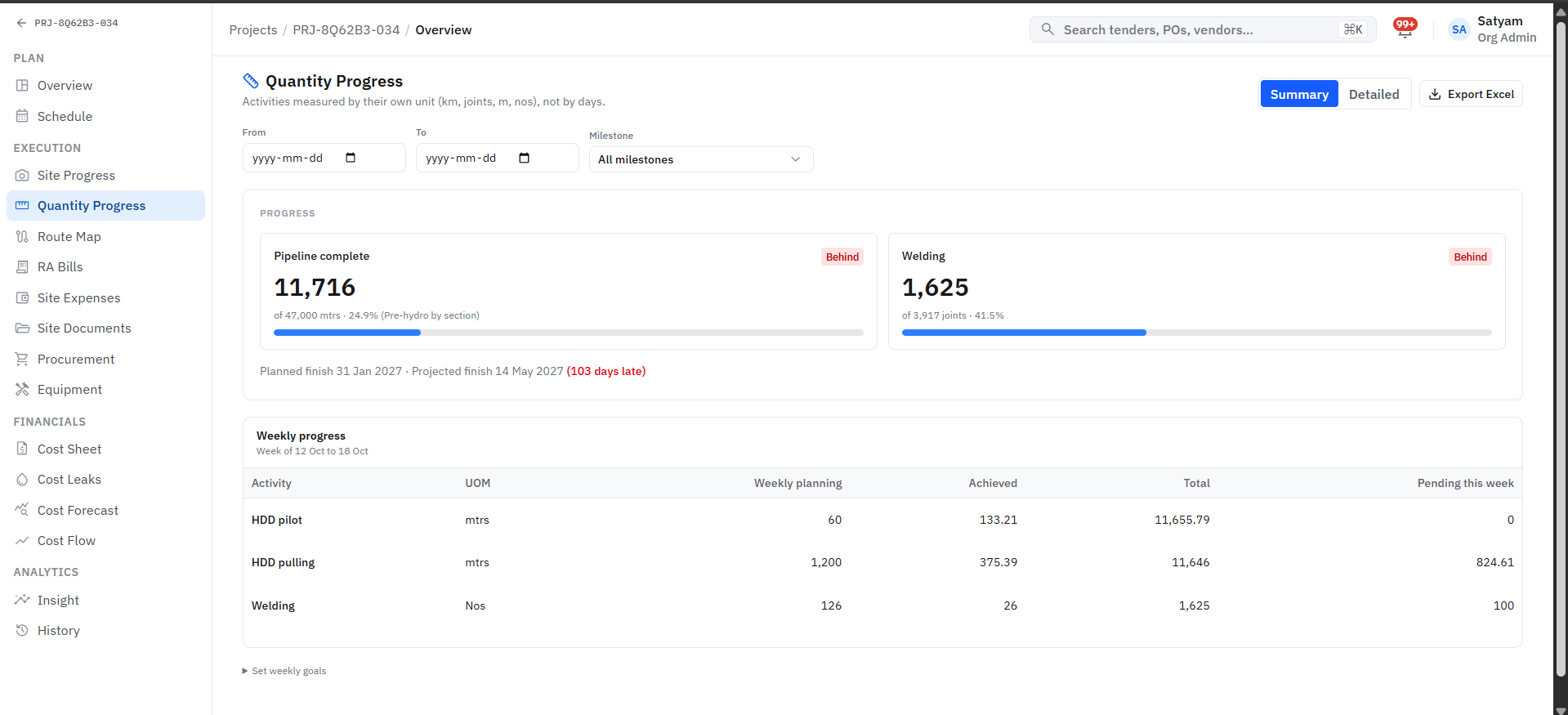Click the RA Bills icon
This screenshot has height=715, width=1568.
(22, 266)
